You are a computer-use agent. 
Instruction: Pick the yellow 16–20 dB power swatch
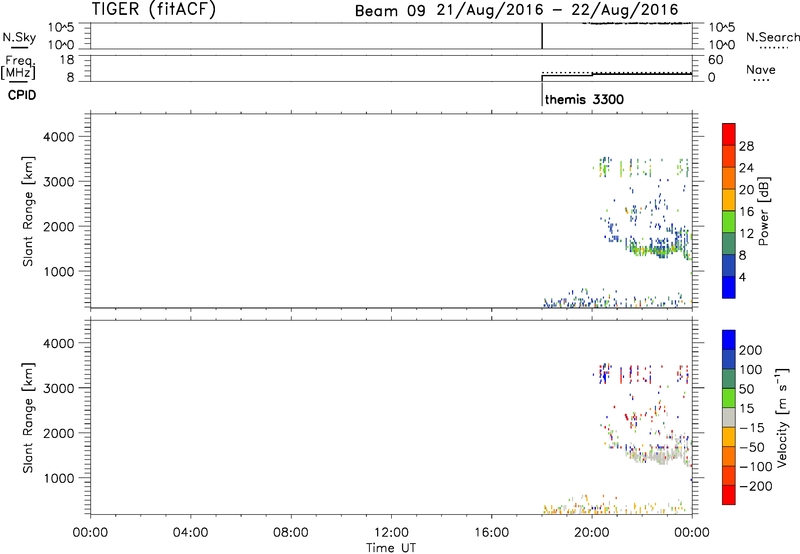(729, 199)
